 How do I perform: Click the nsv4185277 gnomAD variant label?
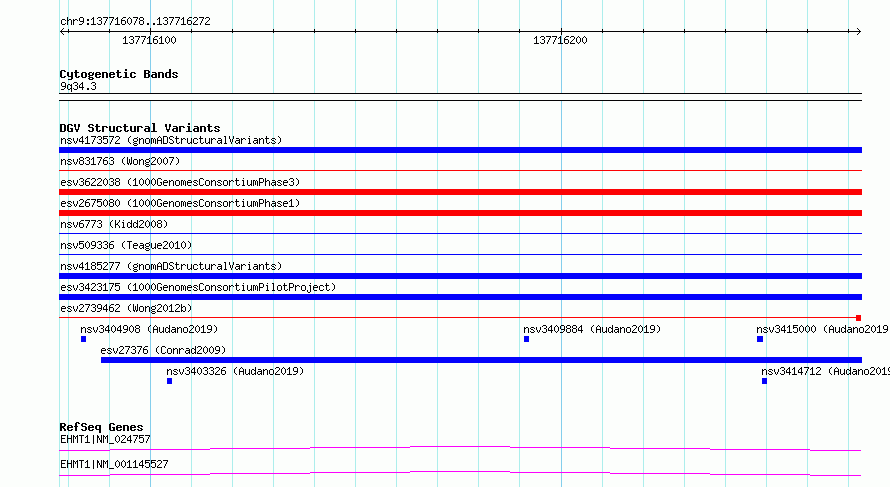pos(171,266)
